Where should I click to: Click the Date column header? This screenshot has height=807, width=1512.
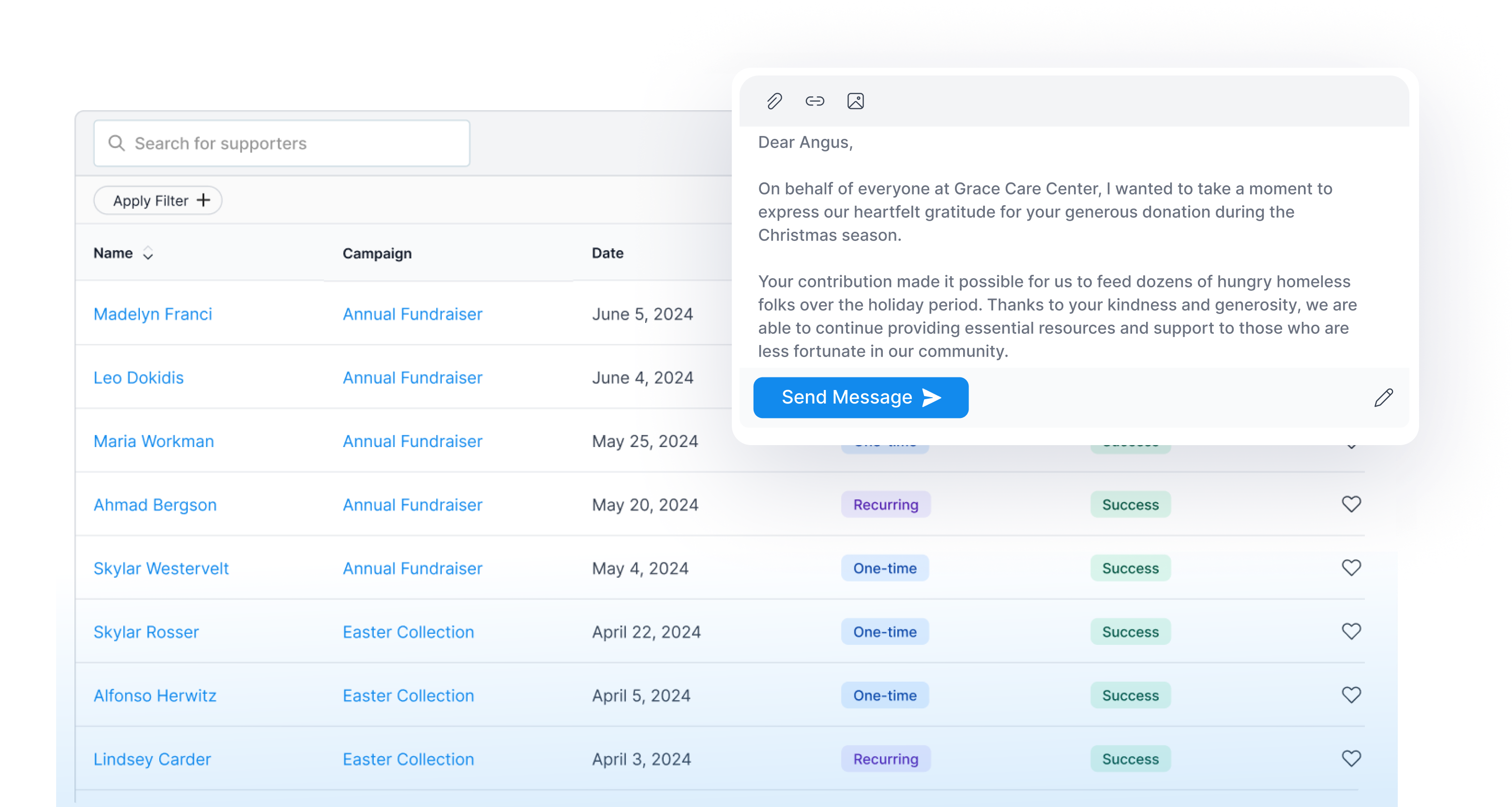607,254
